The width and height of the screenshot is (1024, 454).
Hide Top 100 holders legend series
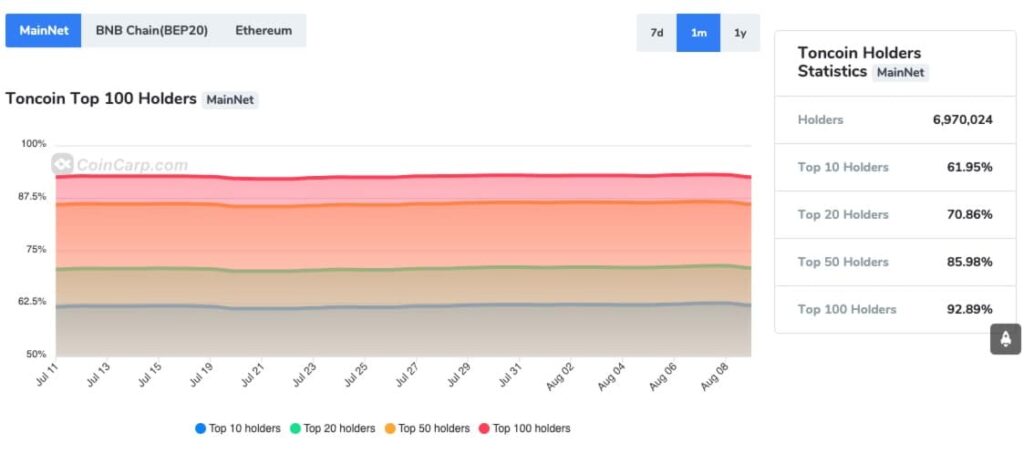(524, 428)
